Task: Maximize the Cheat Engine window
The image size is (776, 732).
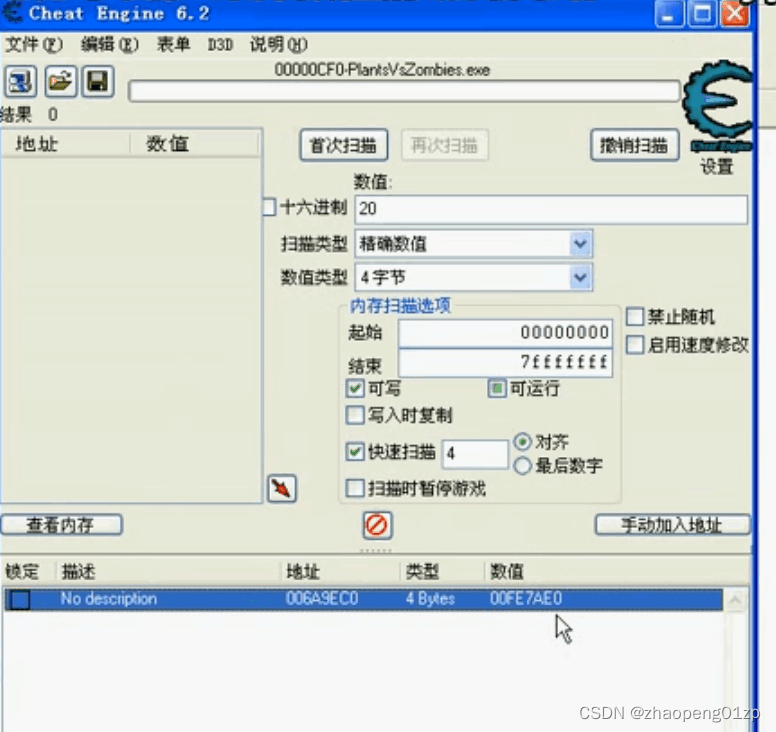Action: pyautogui.click(x=702, y=13)
